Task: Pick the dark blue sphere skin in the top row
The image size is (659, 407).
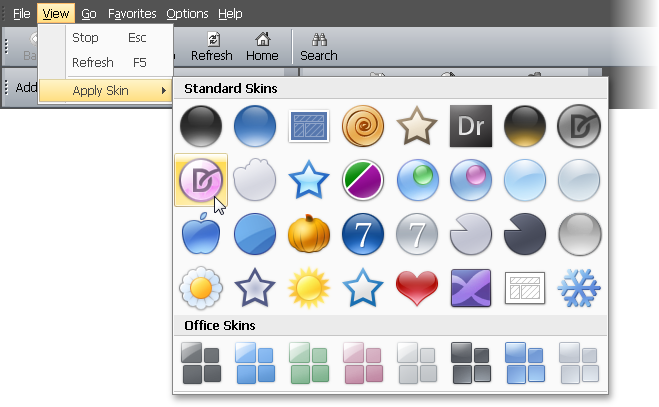Action: tap(255, 126)
